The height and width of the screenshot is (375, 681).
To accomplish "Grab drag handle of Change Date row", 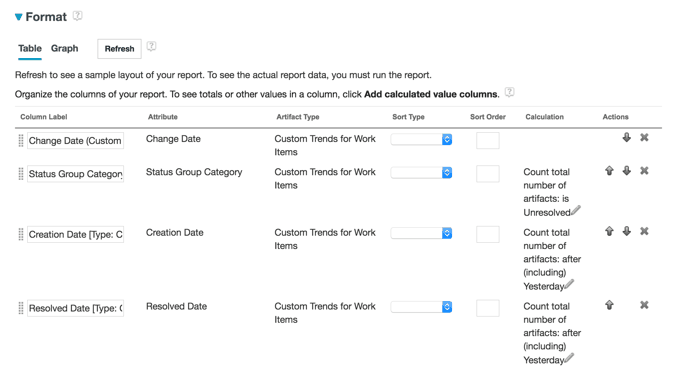I will coord(21,141).
